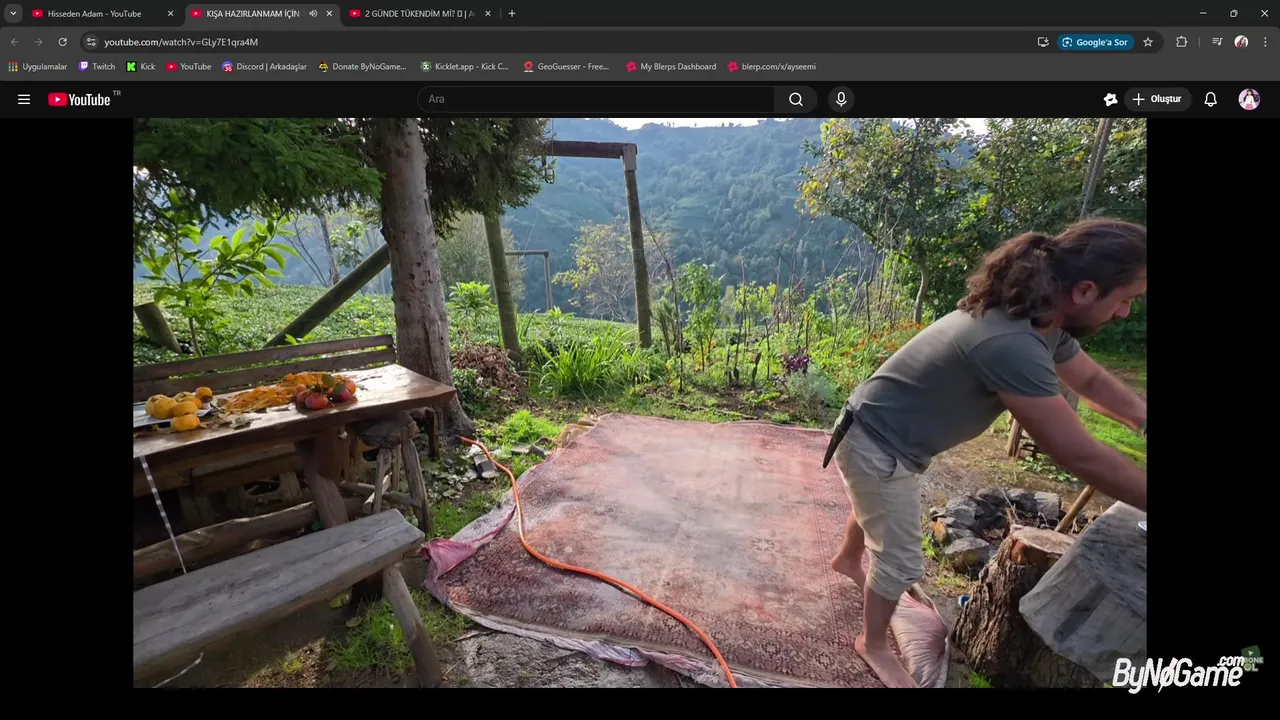Open YouTube notifications bell
The height and width of the screenshot is (720, 1280).
[1210, 99]
